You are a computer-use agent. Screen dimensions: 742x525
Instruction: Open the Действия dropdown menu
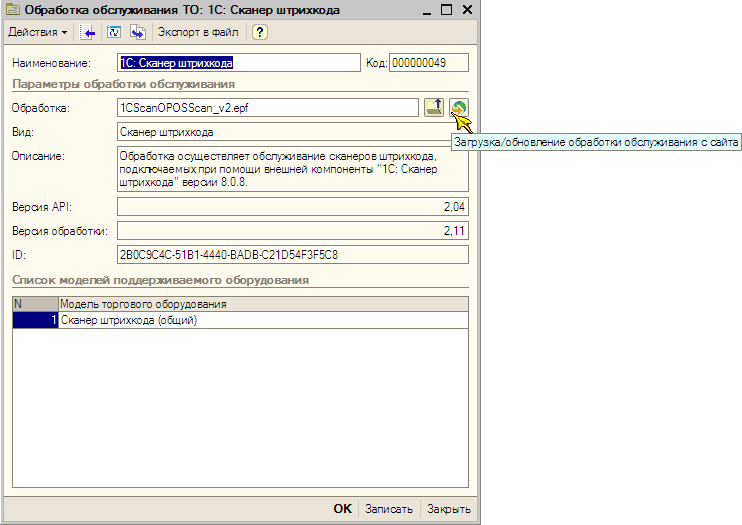click(38, 32)
